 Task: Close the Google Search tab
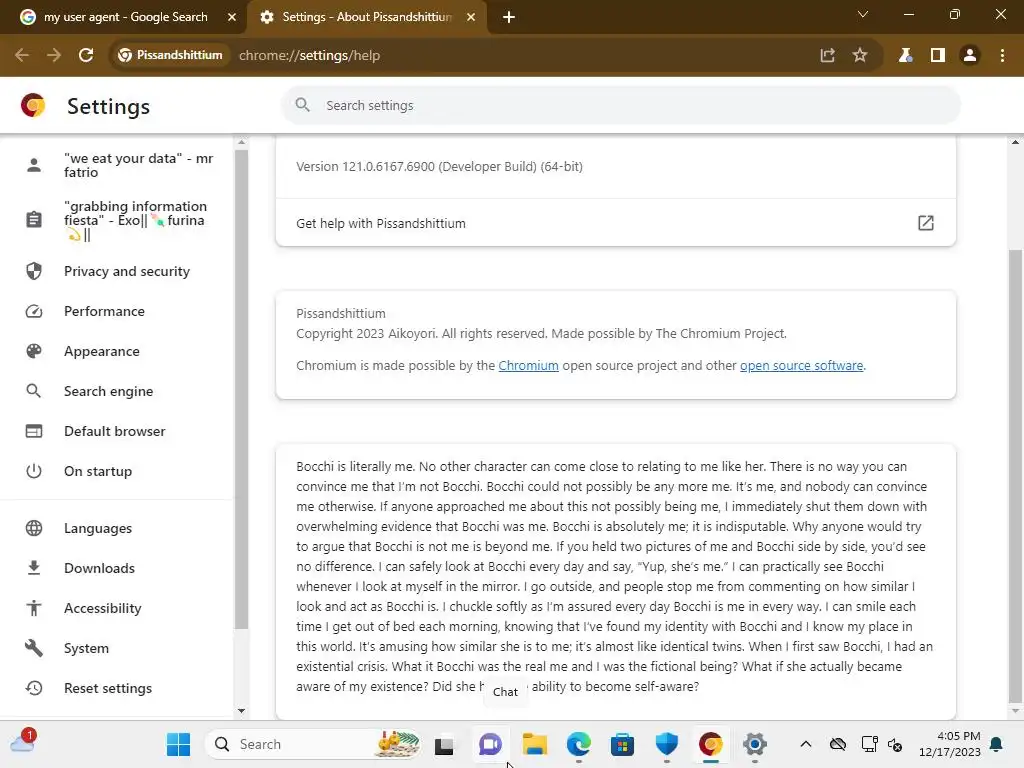[232, 17]
